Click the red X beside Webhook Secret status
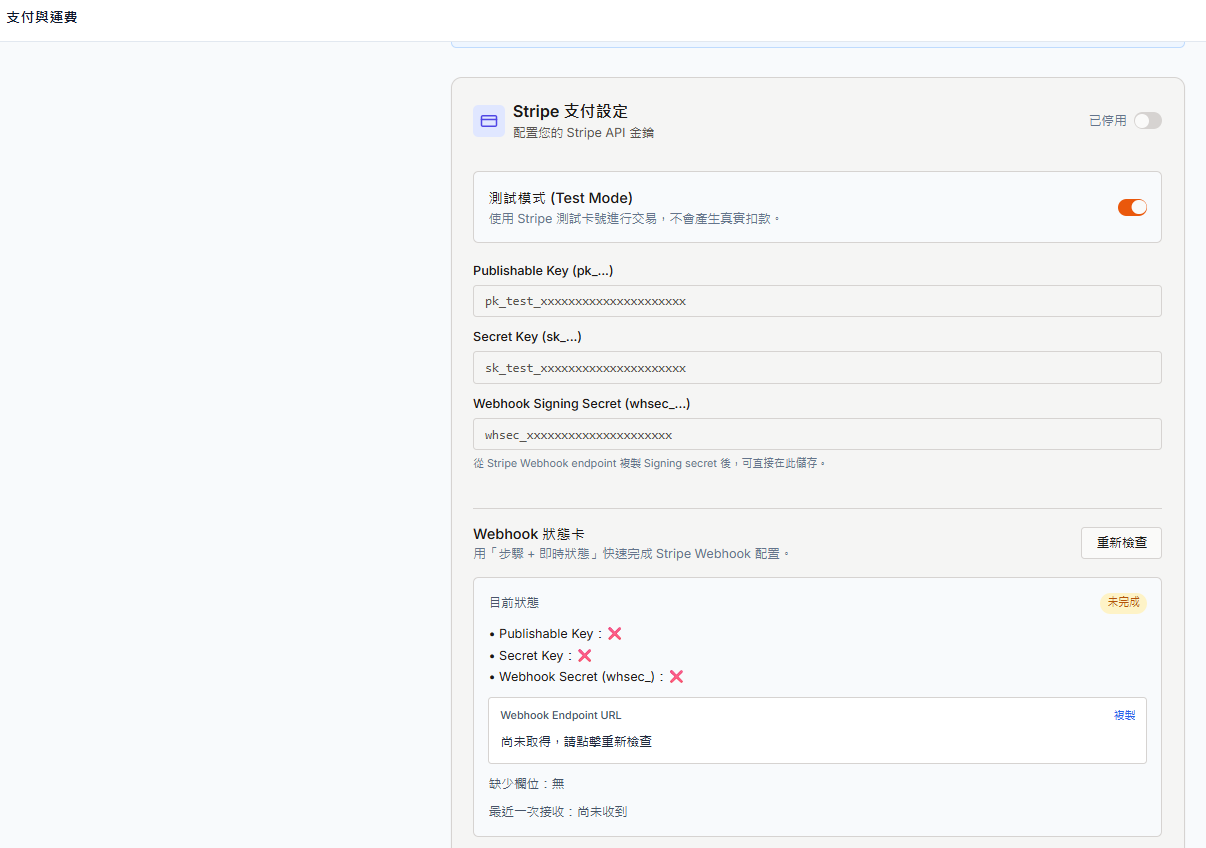This screenshot has width=1206, height=848. pyautogui.click(x=676, y=677)
